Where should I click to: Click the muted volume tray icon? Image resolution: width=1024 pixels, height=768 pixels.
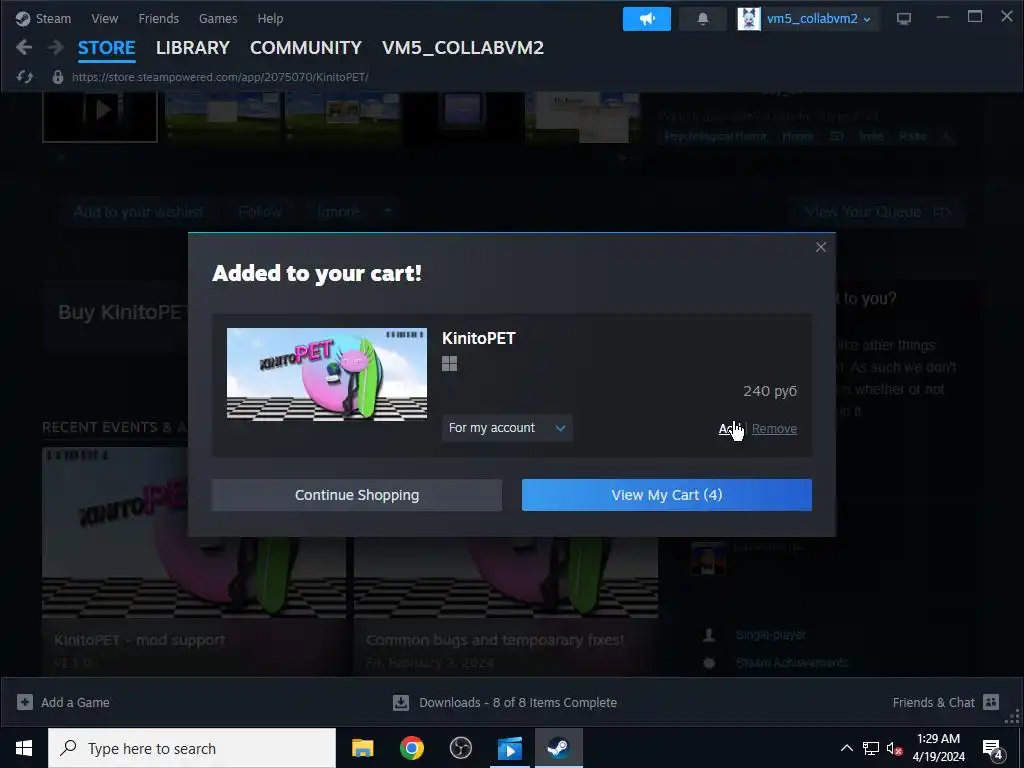(895, 748)
